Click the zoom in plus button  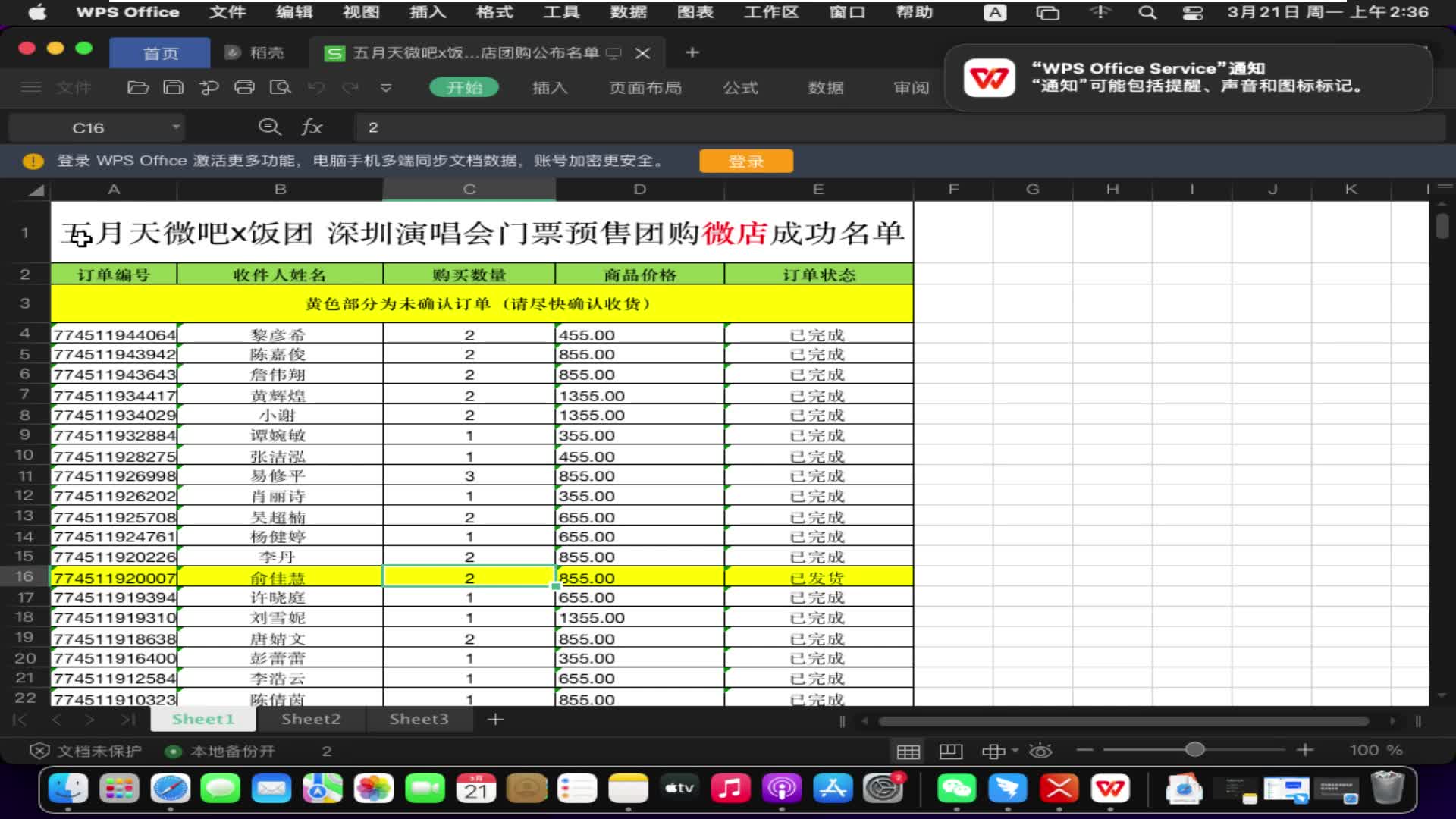tap(1305, 751)
